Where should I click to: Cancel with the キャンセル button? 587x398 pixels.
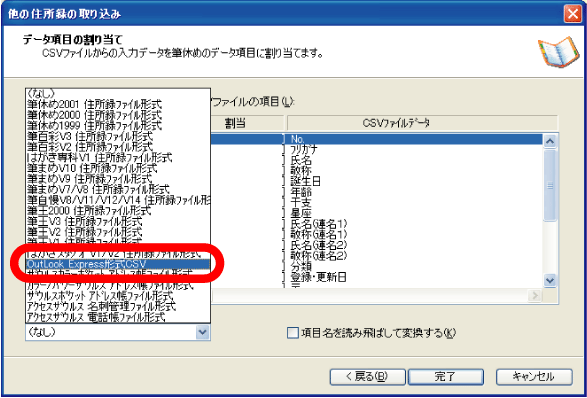point(534,377)
